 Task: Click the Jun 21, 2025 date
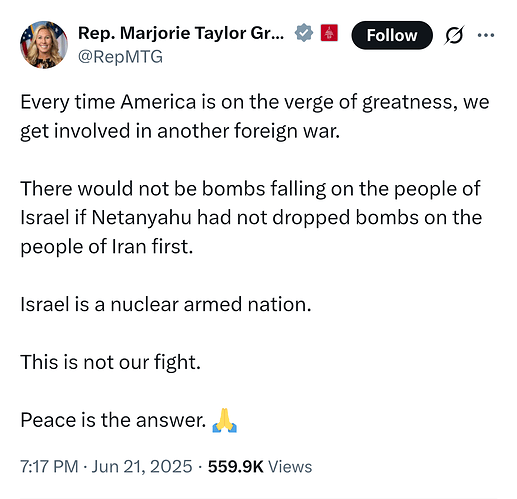(x=142, y=466)
